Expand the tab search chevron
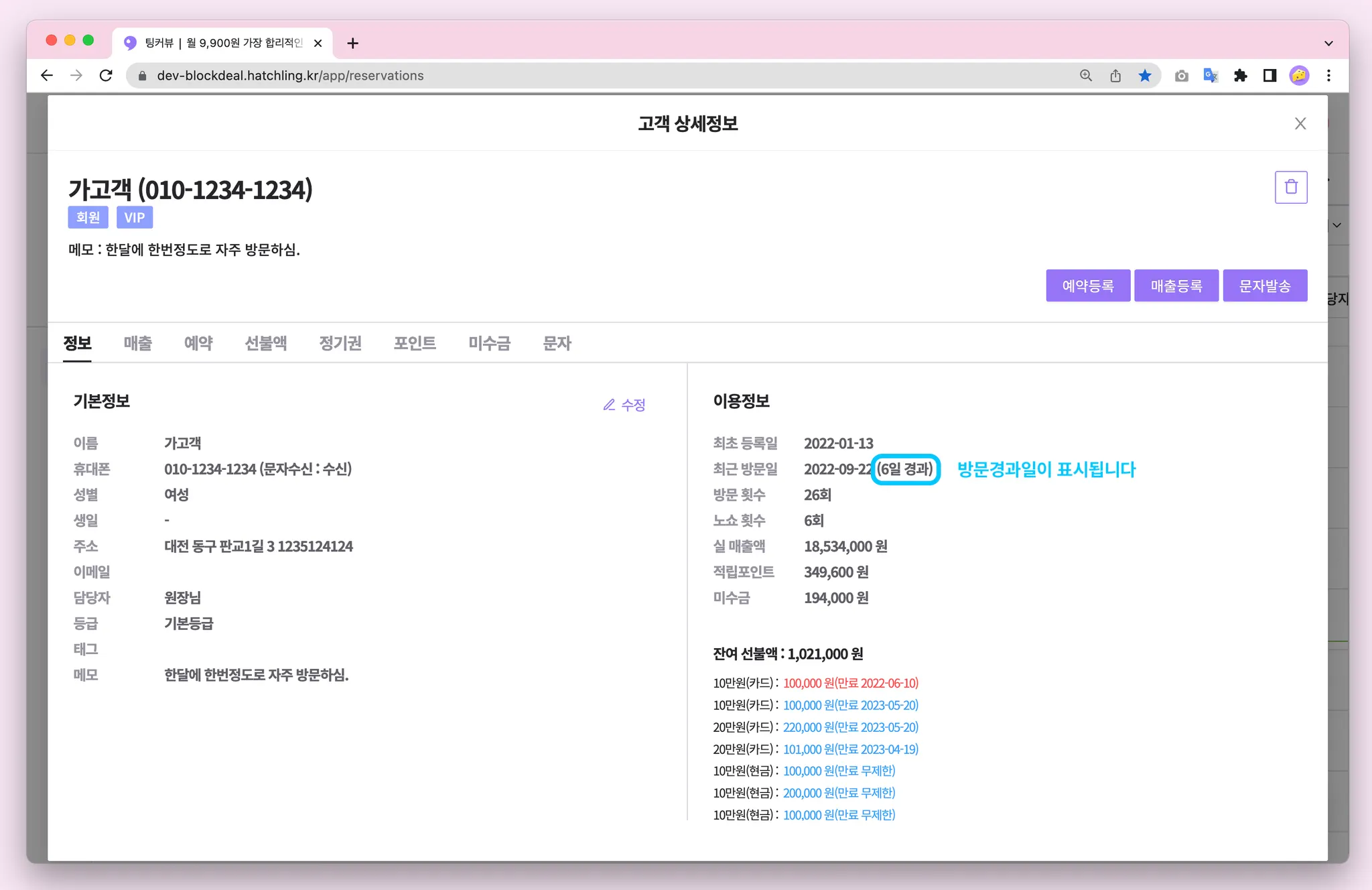This screenshot has width=1372, height=890. click(x=1328, y=44)
